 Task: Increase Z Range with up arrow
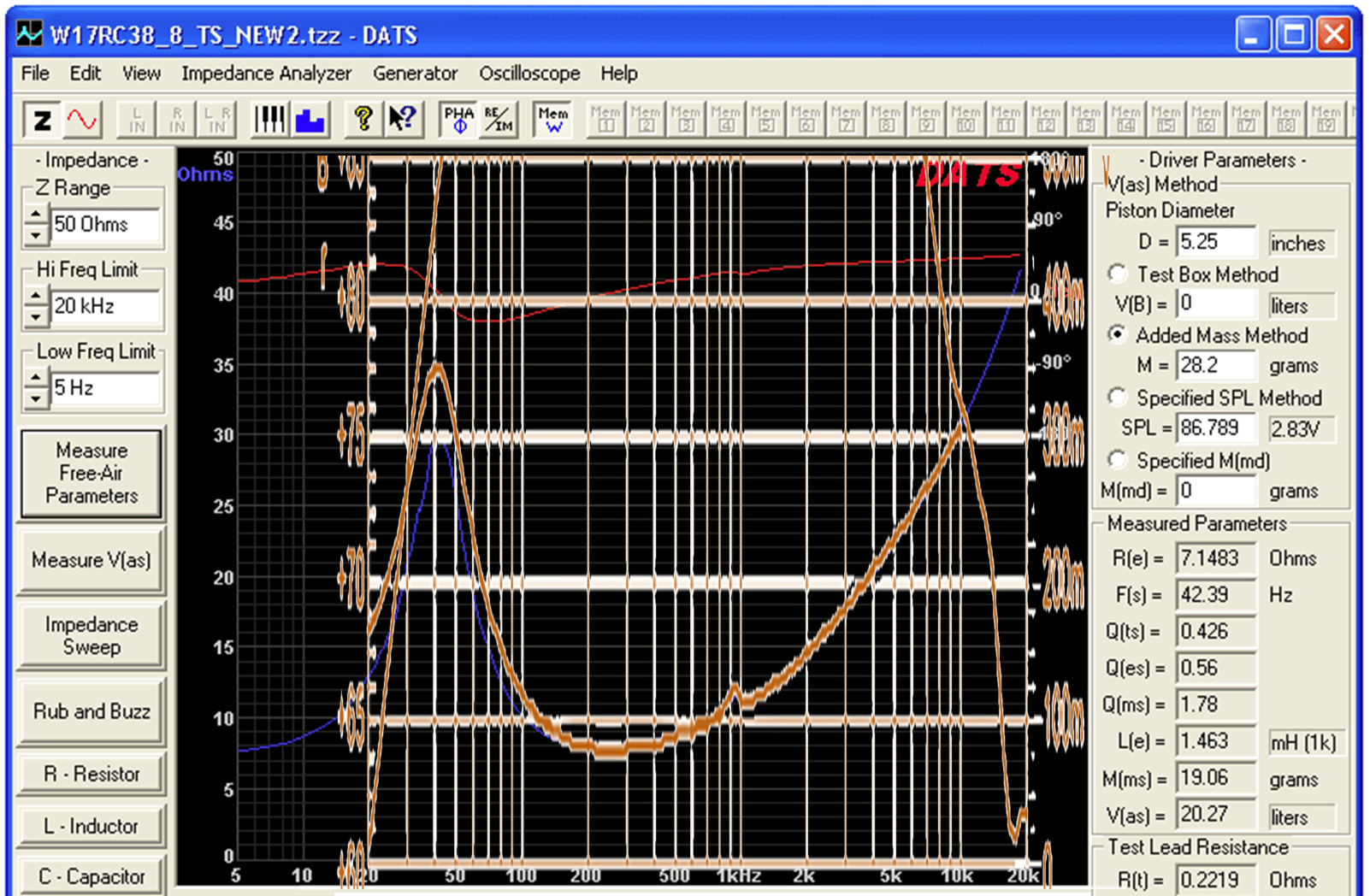[x=35, y=215]
